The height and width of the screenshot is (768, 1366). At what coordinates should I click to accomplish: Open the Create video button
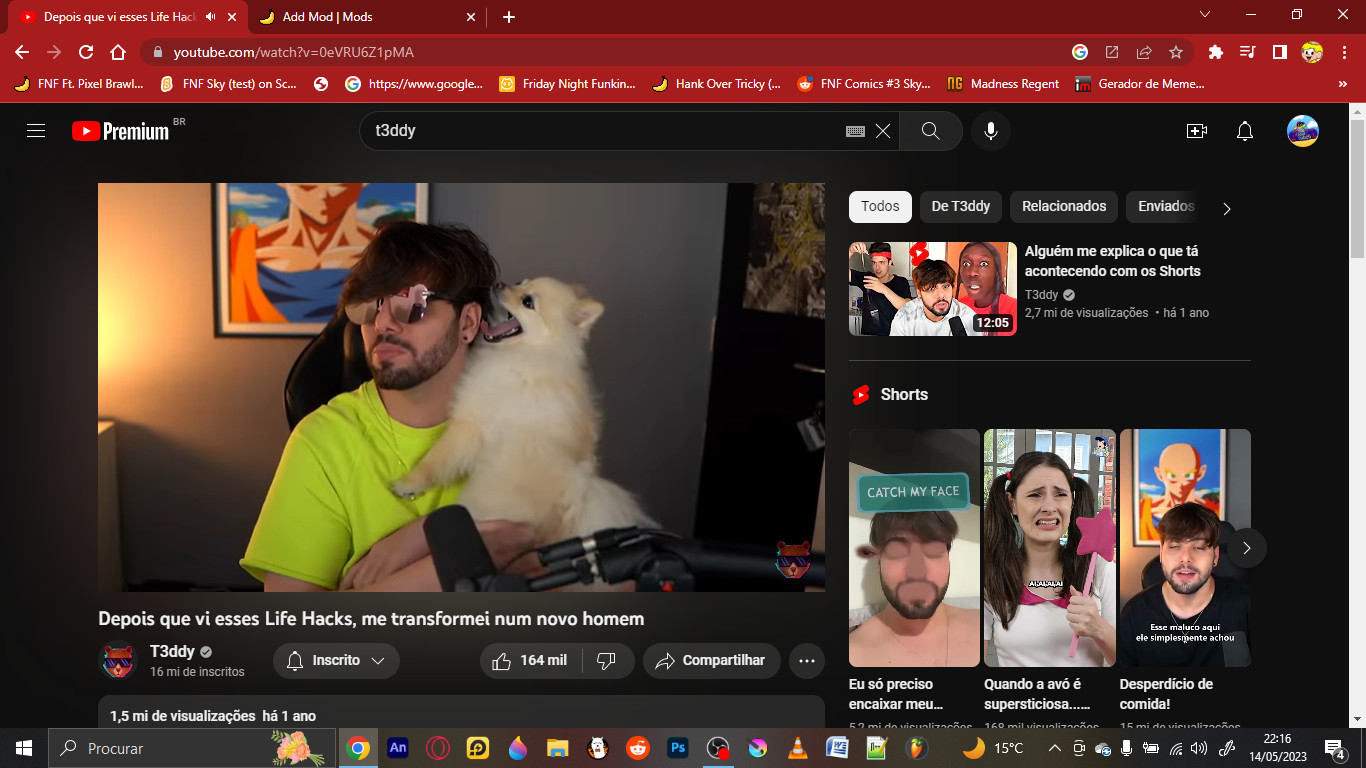pos(1197,131)
